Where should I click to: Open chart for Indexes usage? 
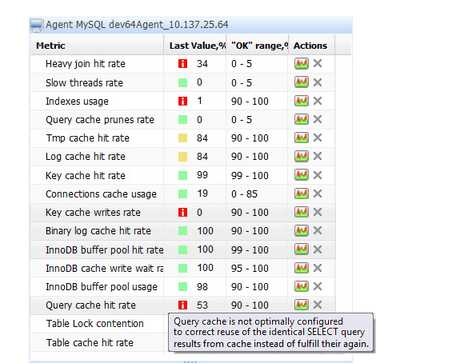point(301,101)
